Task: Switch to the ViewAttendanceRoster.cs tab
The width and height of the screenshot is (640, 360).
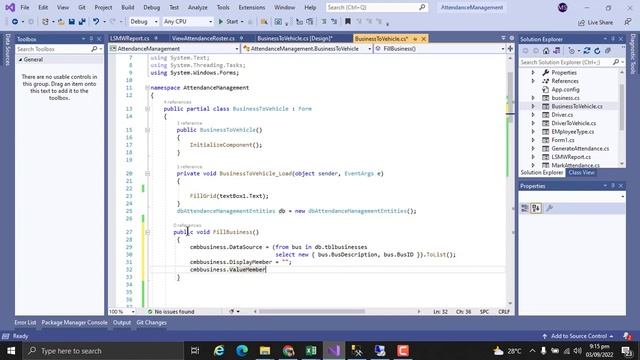Action: point(203,38)
